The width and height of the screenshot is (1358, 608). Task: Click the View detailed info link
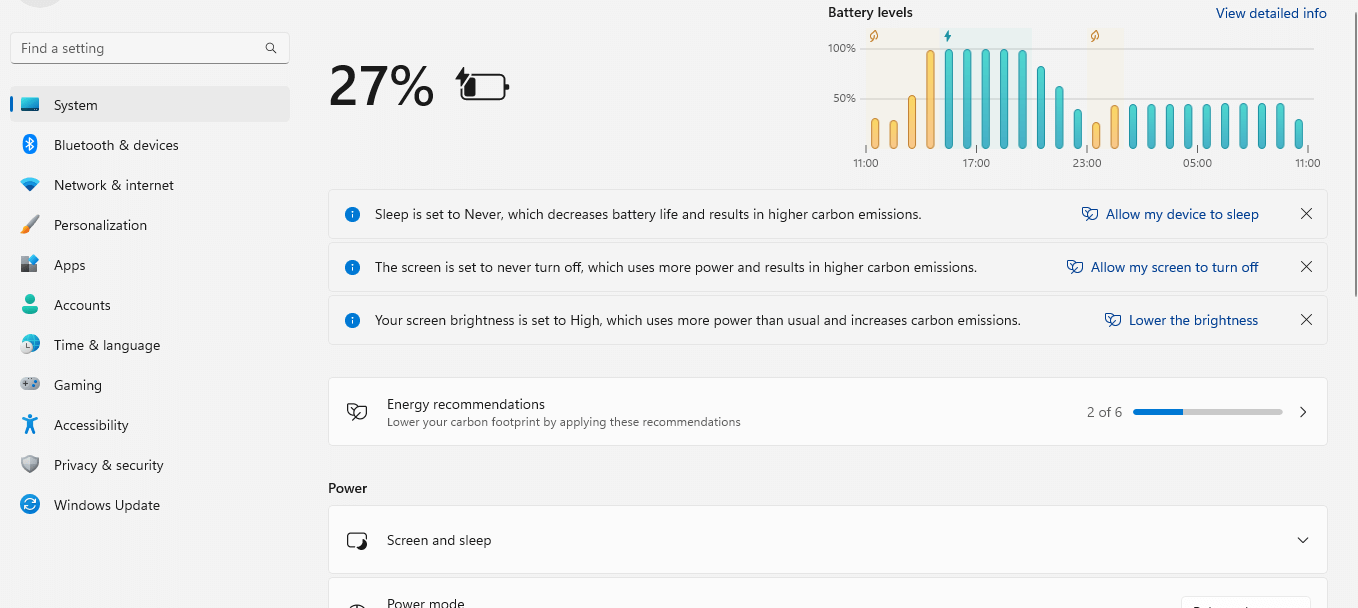[1271, 13]
